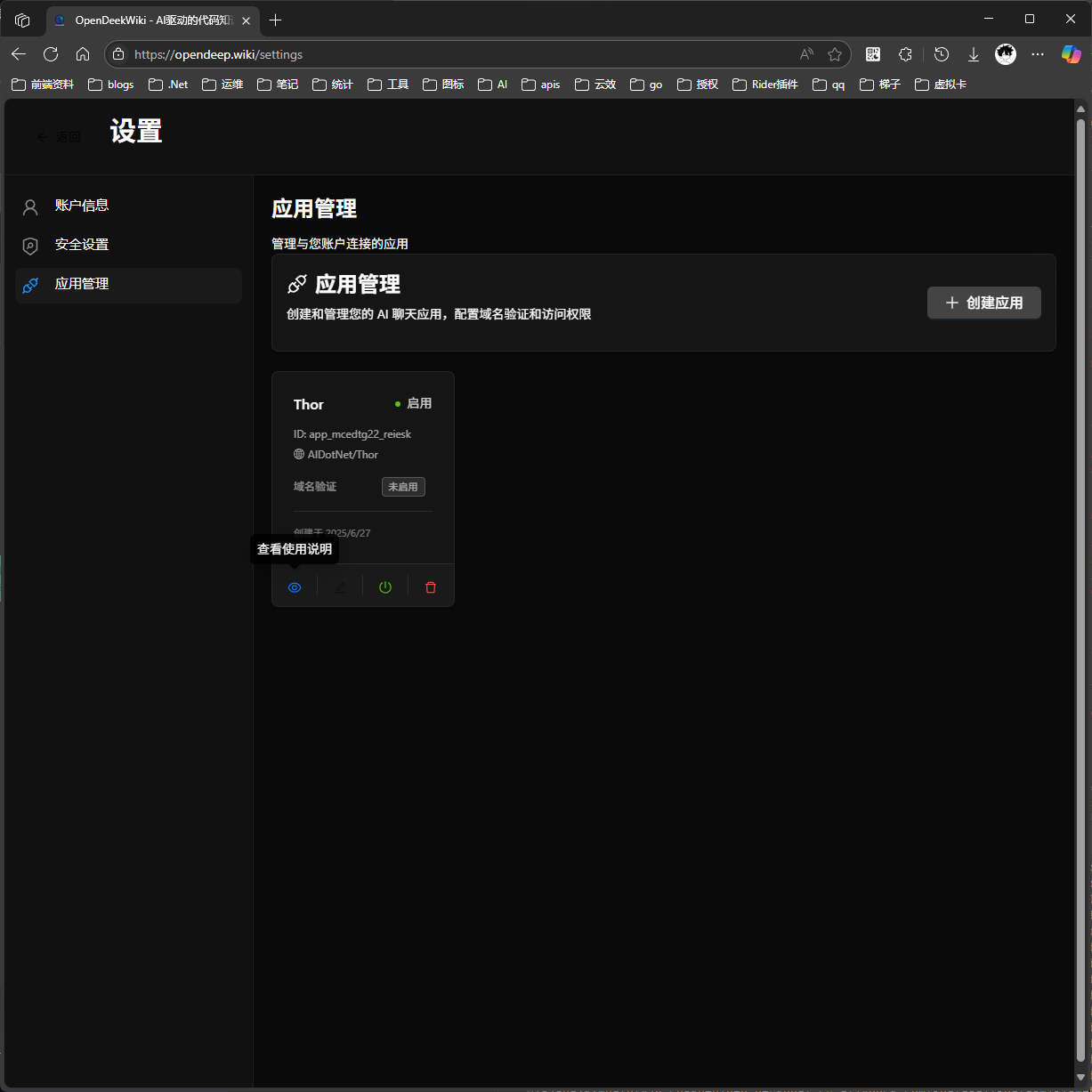
Task: Click the edit pencil icon on Thor card
Action: point(340,586)
